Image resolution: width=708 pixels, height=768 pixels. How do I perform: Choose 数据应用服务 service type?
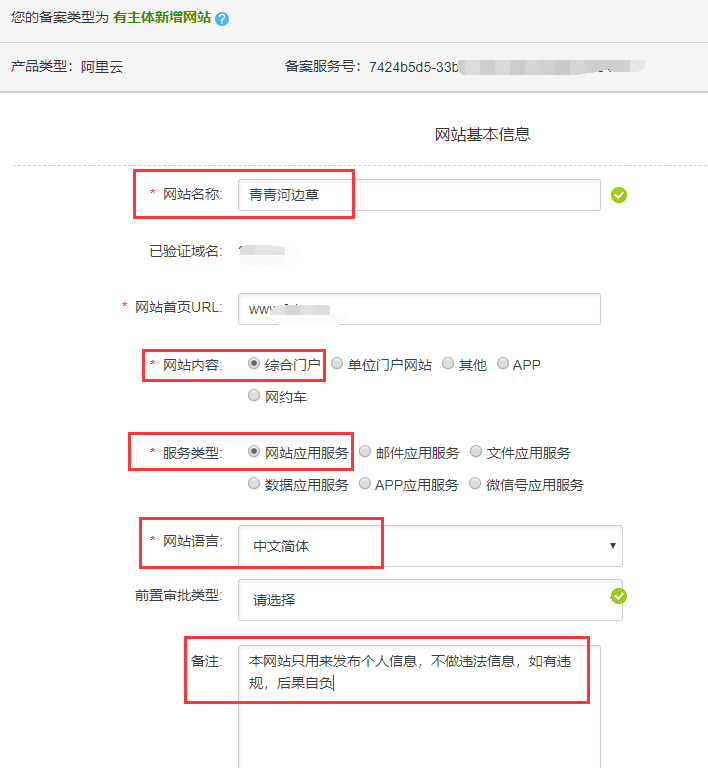click(x=254, y=484)
